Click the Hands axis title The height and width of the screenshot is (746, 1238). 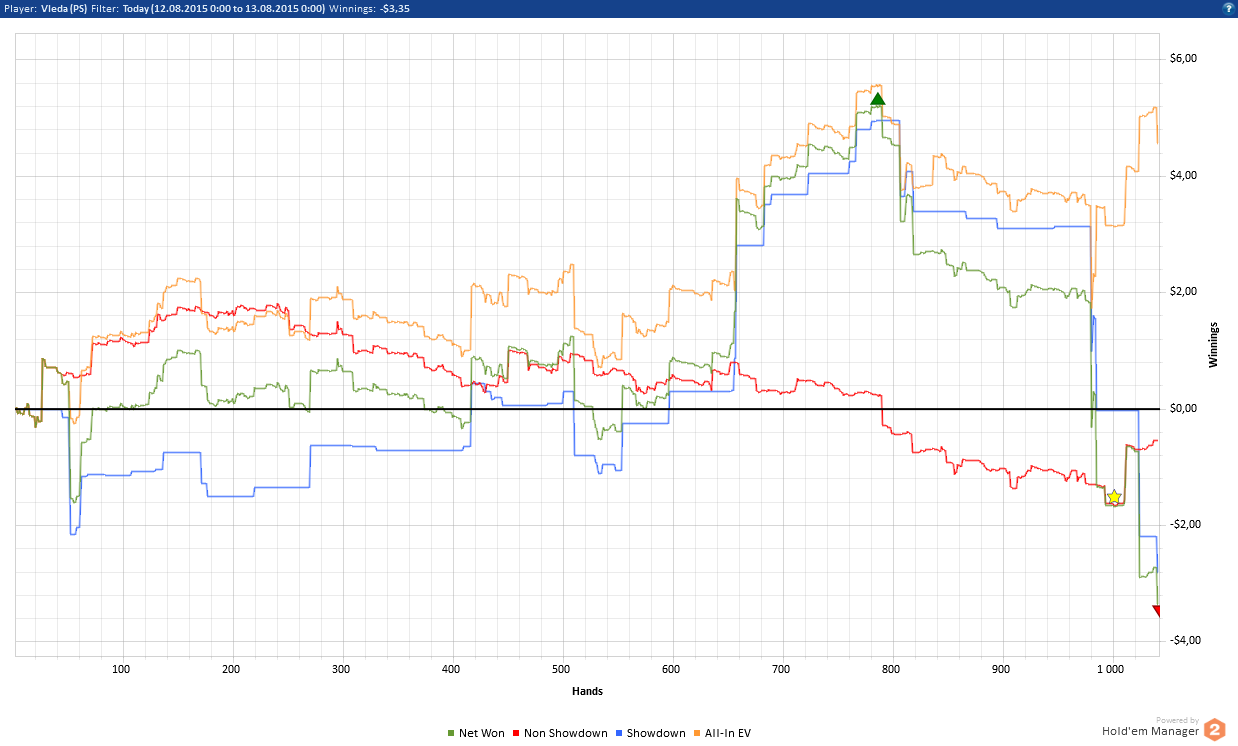587,691
